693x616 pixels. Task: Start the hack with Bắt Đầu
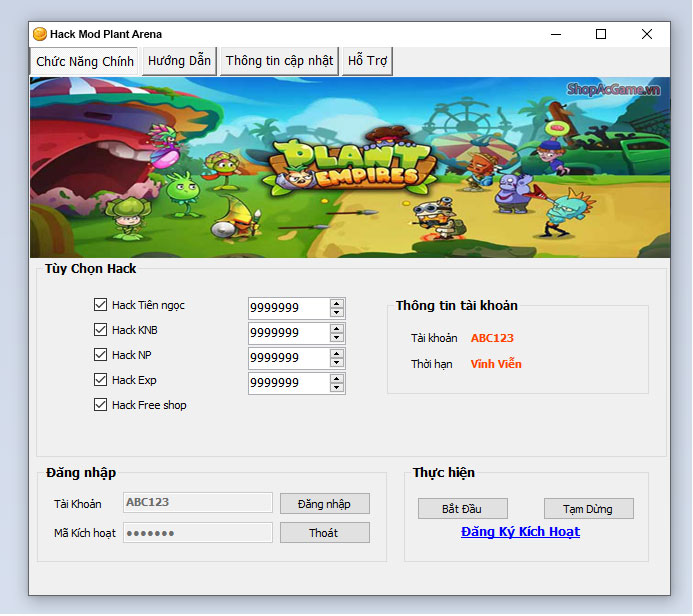click(463, 509)
